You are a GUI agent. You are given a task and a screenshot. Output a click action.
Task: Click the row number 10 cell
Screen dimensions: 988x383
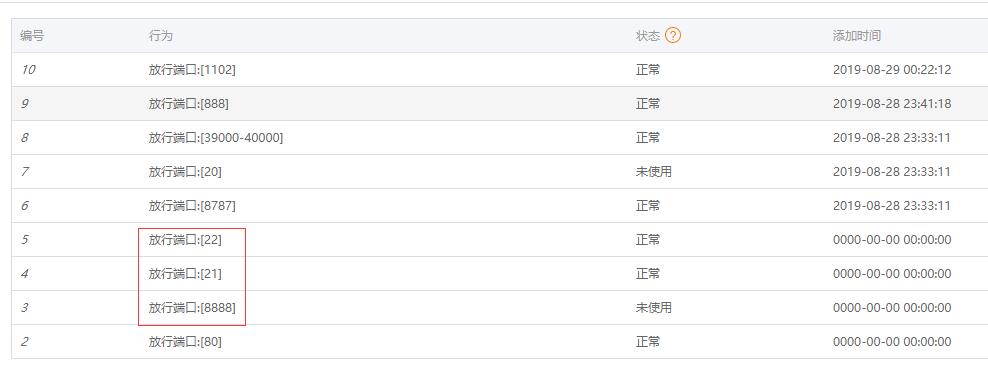[x=28, y=70]
